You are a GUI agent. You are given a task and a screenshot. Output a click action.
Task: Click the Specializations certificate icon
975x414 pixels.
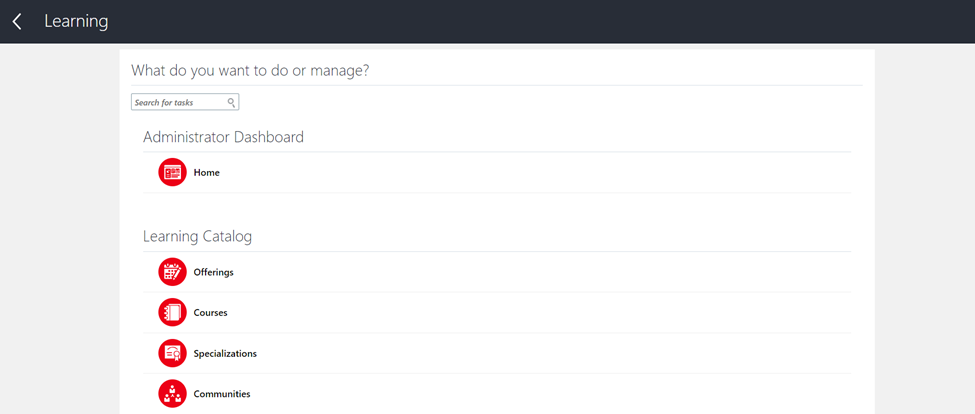(172, 353)
